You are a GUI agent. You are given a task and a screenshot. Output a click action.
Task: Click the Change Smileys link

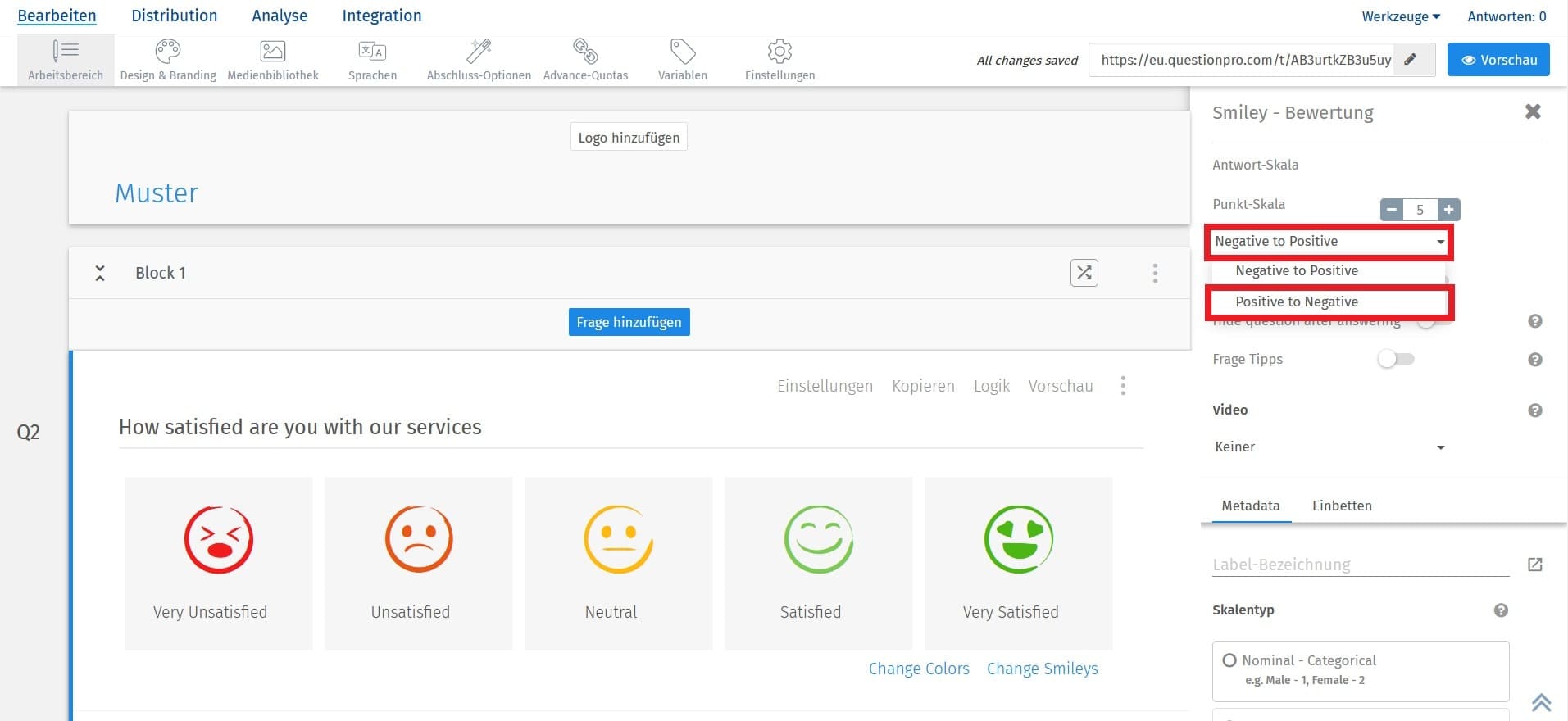(1042, 669)
